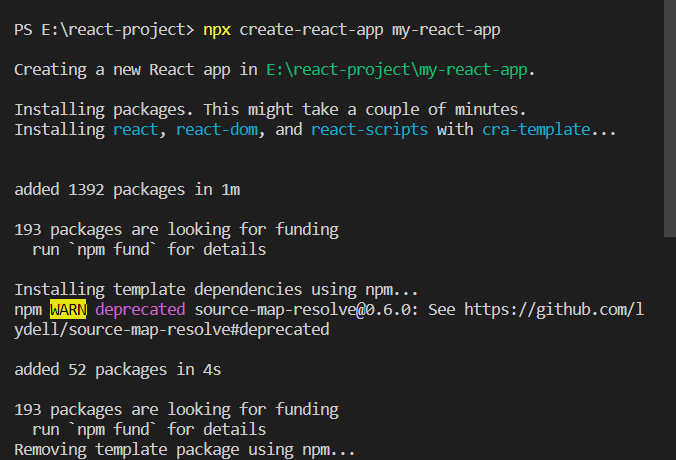Click the blue react-dom package name
Screen dimensions: 676x460
point(217,129)
